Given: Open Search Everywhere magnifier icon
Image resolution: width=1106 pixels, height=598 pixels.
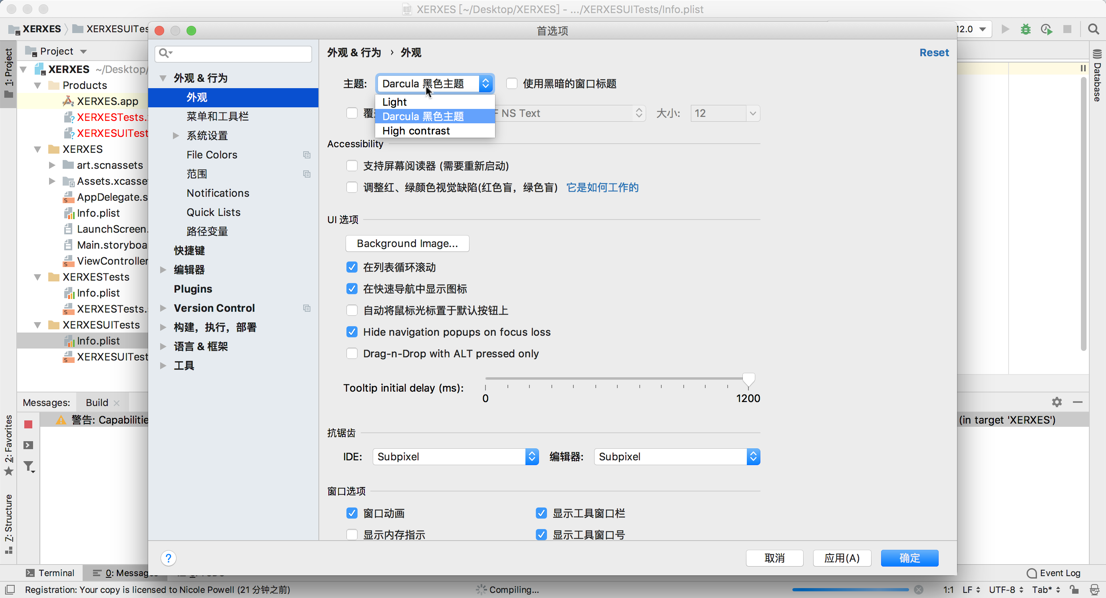Looking at the screenshot, I should coord(1093,29).
